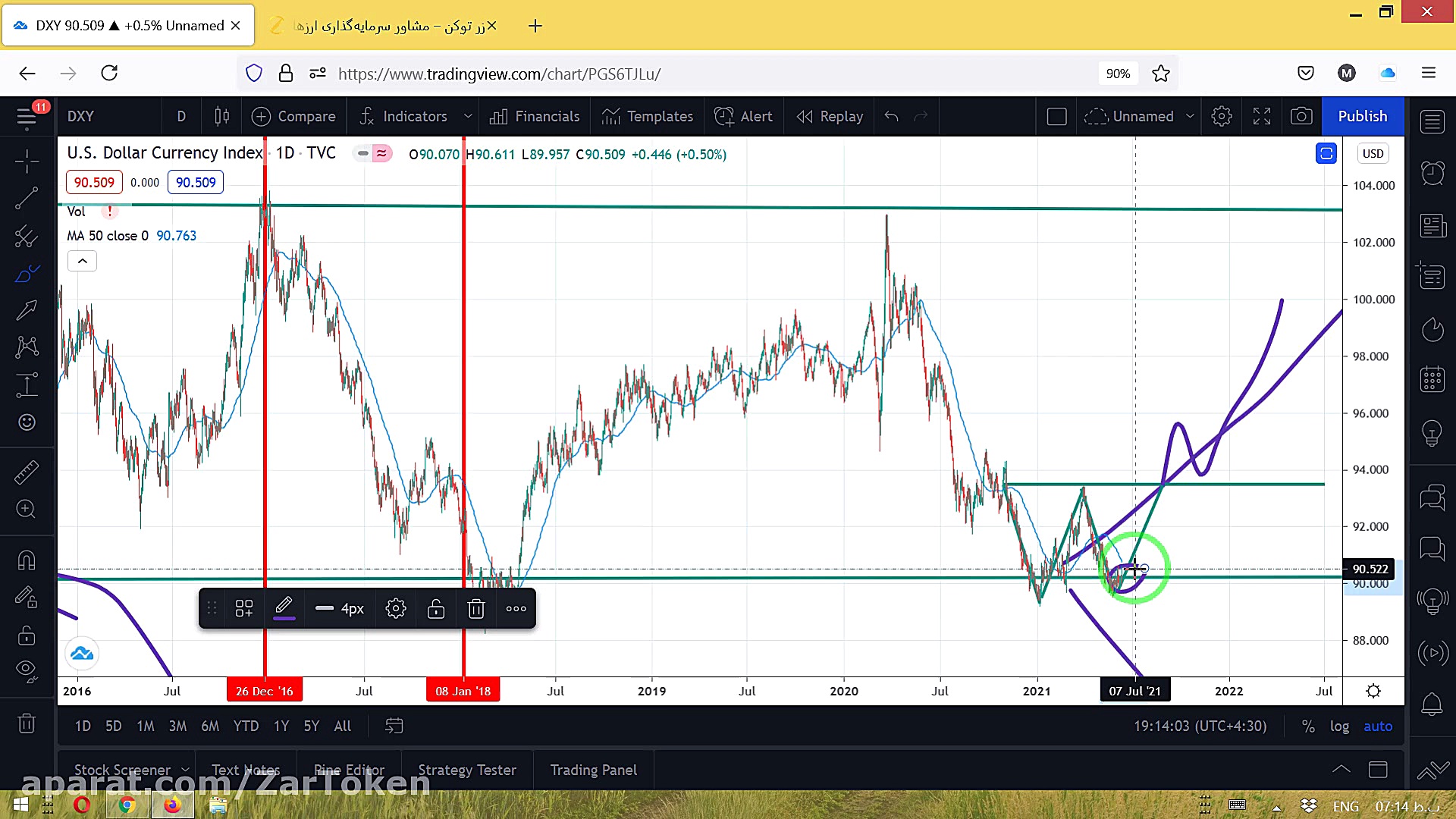The height and width of the screenshot is (819, 1456).
Task: Select the trend line drawing tool
Action: pyautogui.click(x=27, y=199)
